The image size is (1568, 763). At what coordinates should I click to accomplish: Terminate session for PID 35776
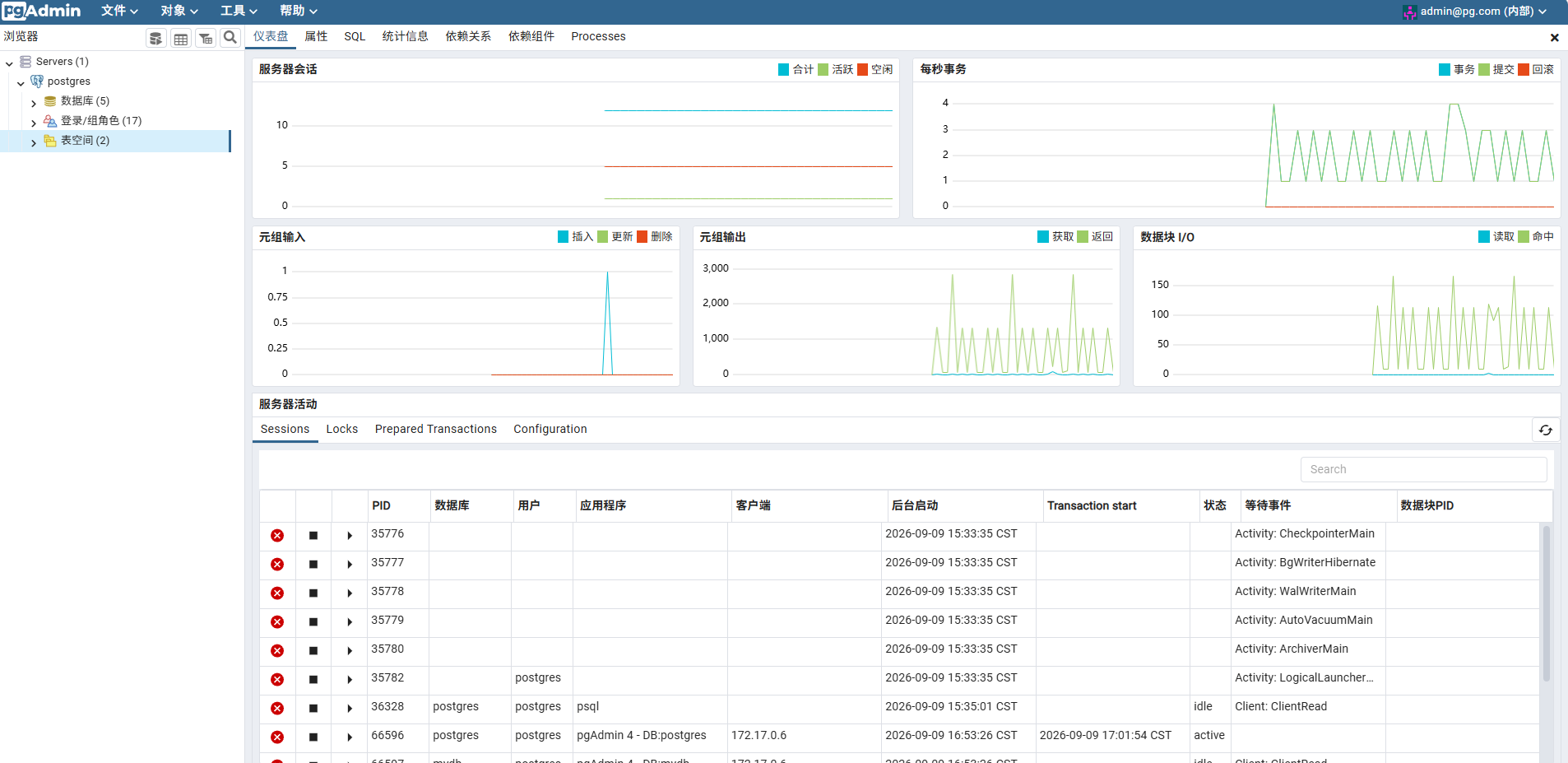pos(277,536)
